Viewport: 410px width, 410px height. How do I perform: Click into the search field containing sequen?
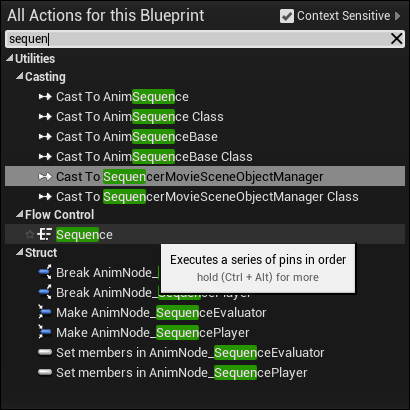point(197,39)
